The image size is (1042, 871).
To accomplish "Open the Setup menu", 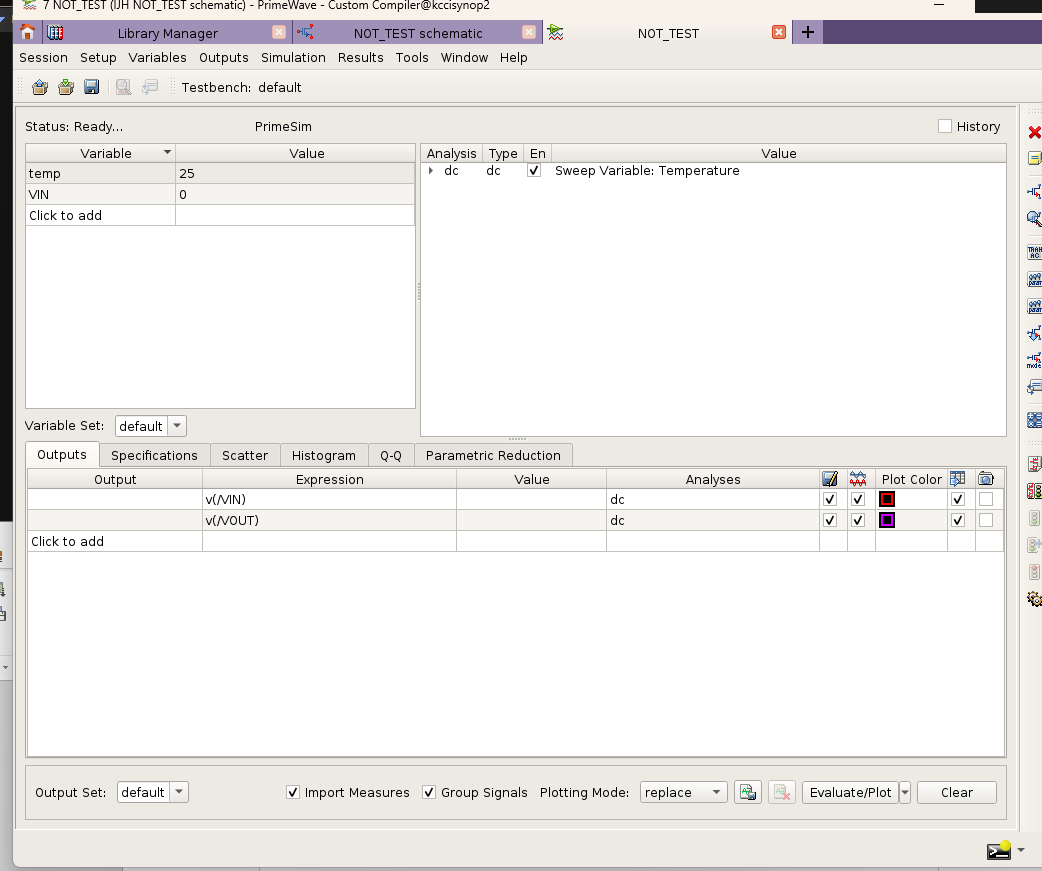I will click(x=98, y=58).
